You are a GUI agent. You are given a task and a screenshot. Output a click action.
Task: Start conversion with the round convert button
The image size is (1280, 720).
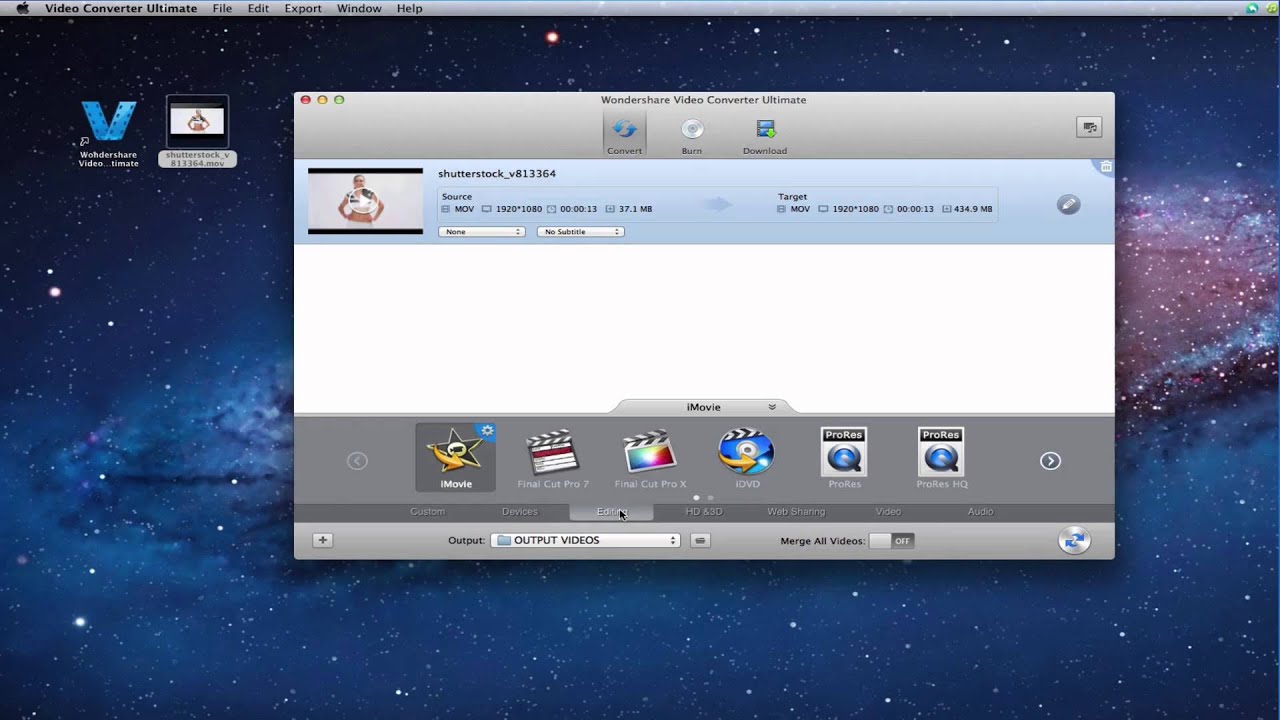1074,540
